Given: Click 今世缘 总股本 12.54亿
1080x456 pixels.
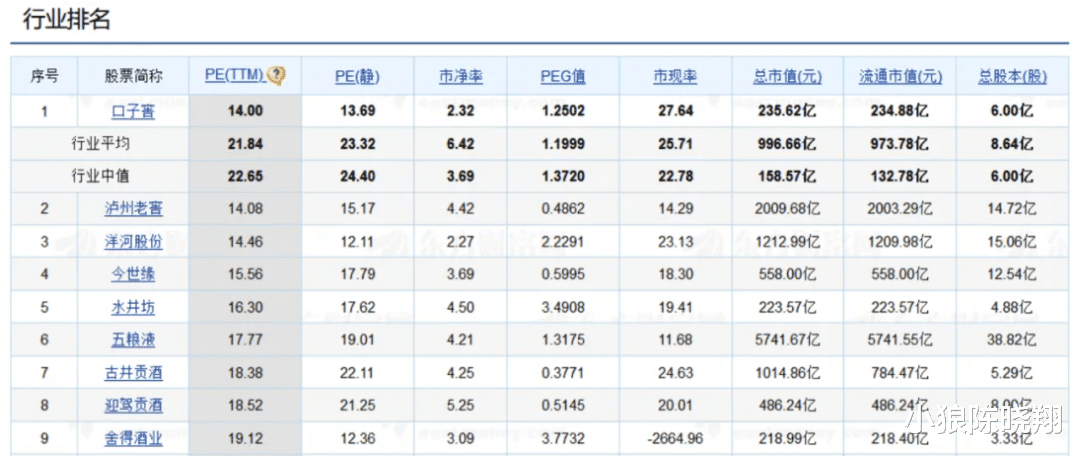Looking at the screenshot, I should tap(1012, 274).
